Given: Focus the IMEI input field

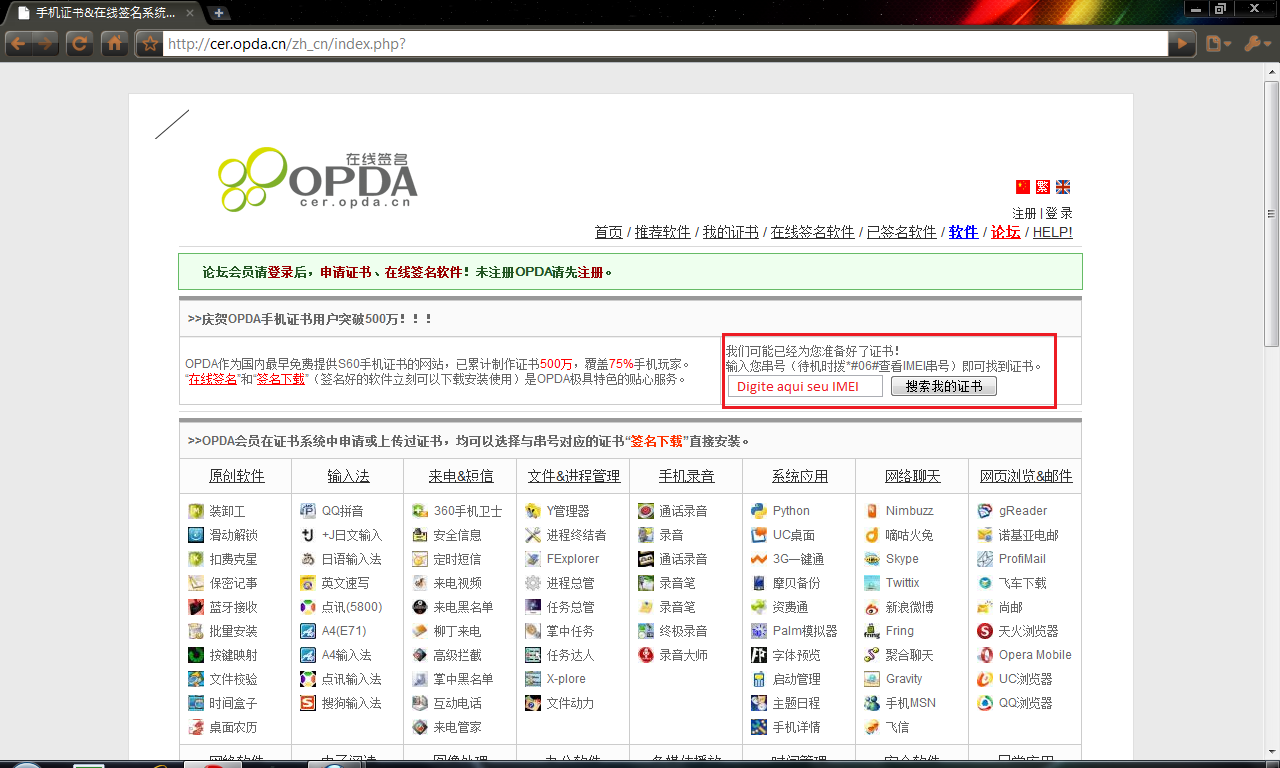Looking at the screenshot, I should (805, 386).
